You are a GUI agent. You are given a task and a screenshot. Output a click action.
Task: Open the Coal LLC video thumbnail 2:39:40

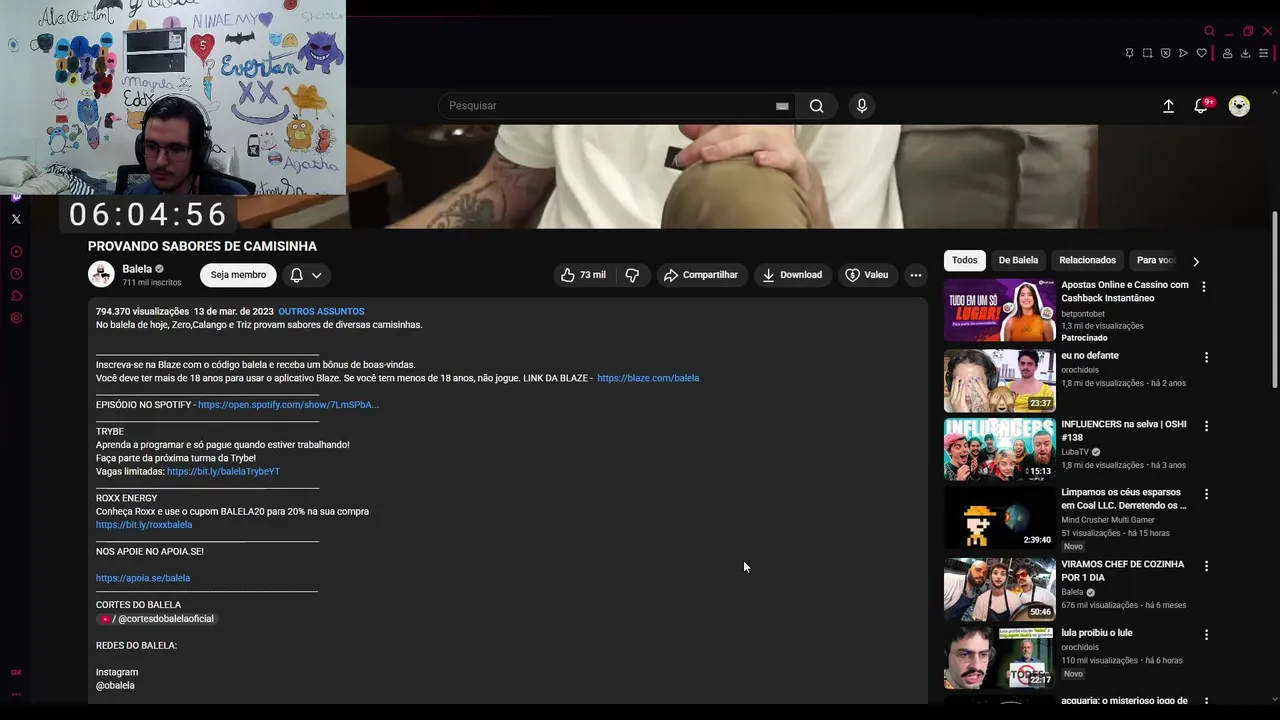pos(1000,518)
